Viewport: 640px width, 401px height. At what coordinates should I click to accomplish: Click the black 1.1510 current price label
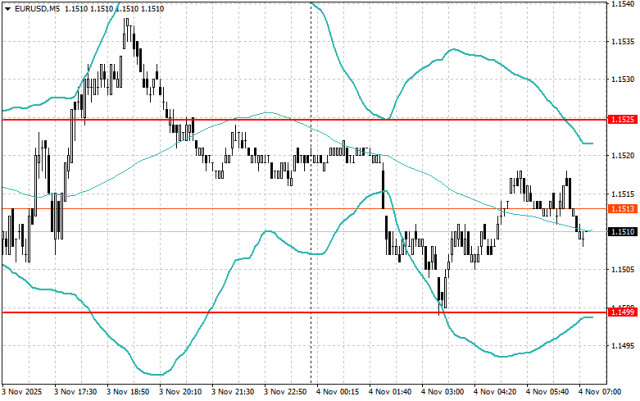[x=622, y=232]
